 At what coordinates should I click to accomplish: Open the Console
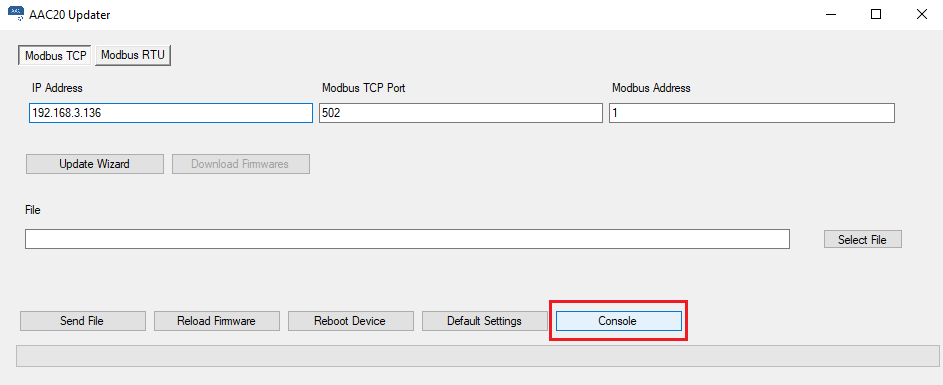(618, 321)
